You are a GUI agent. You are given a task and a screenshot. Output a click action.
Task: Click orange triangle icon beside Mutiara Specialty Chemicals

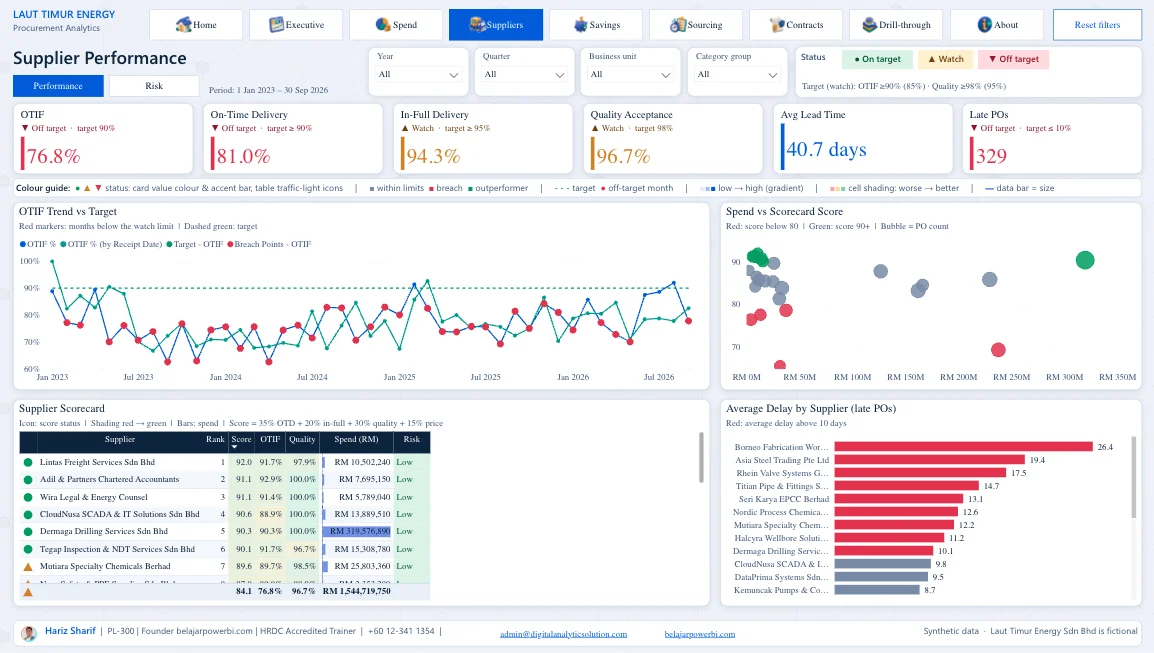pyautogui.click(x=28, y=567)
